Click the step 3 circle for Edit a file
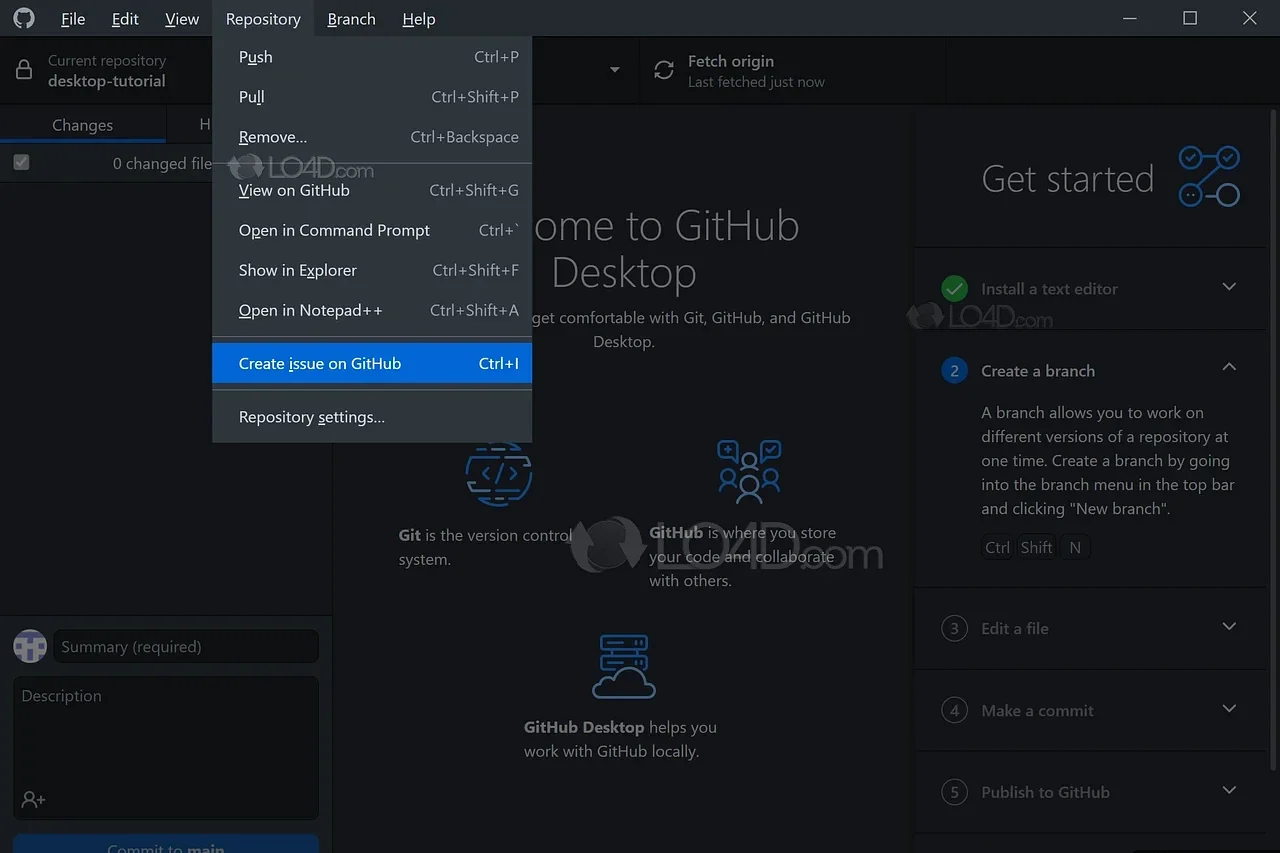 pyautogui.click(x=953, y=628)
